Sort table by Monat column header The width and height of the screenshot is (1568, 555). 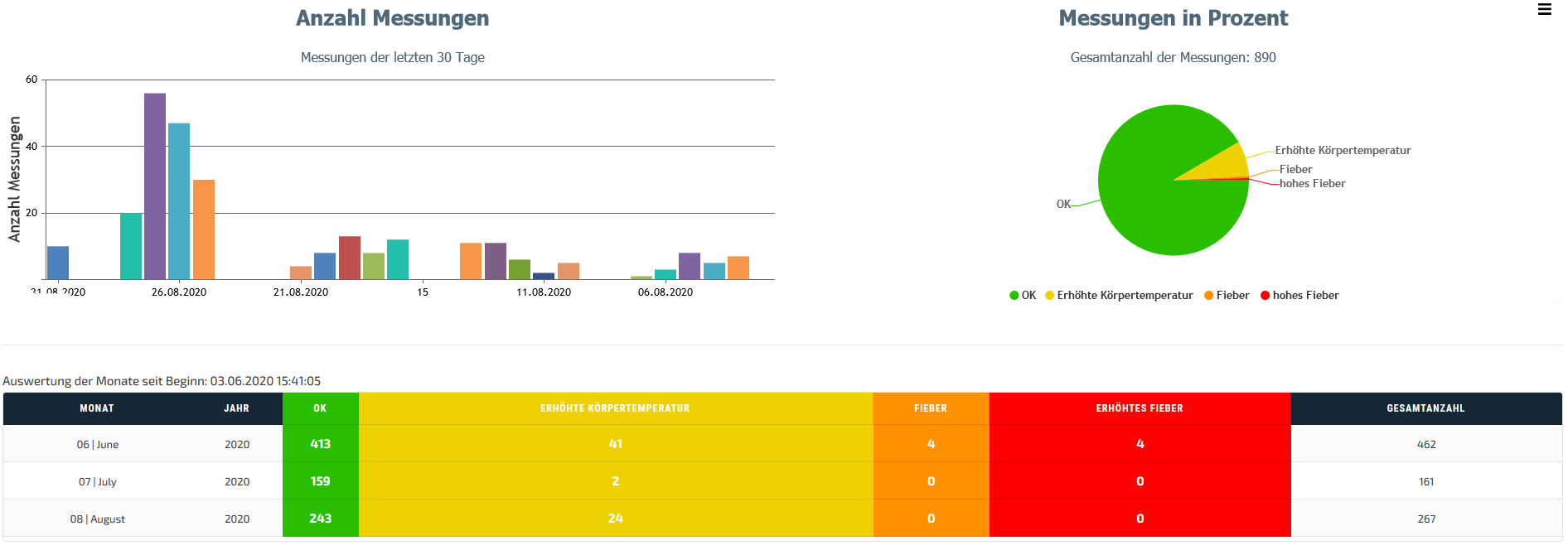(x=97, y=408)
